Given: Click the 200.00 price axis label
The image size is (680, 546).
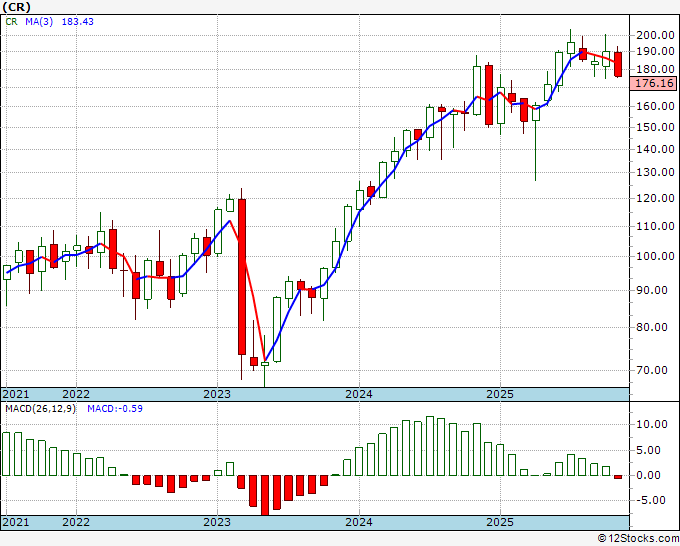Looking at the screenshot, I should [x=655, y=36].
